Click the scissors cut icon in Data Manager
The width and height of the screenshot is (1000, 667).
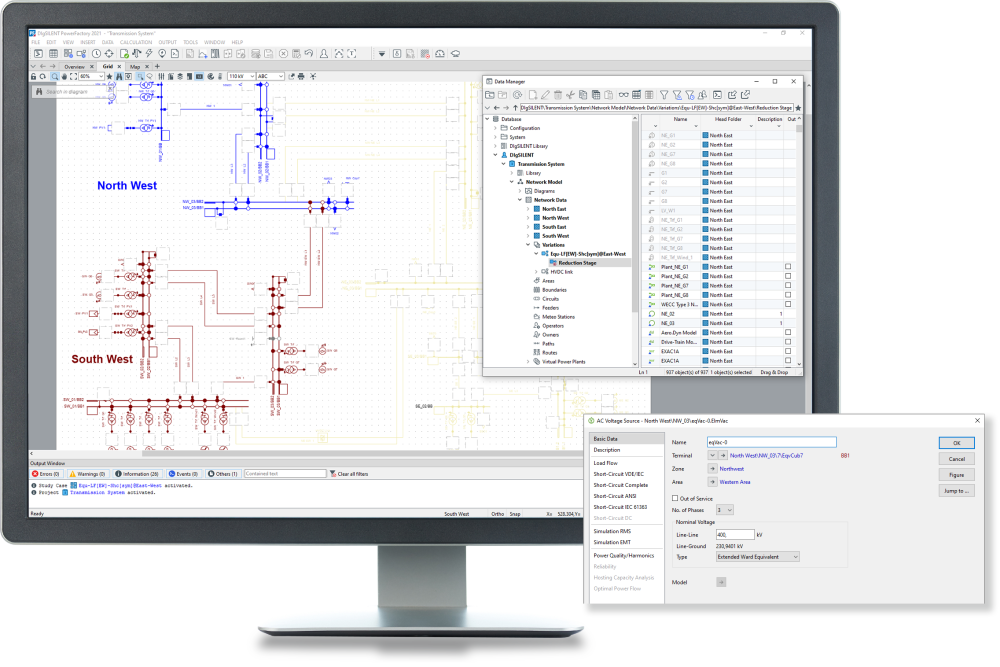571,95
